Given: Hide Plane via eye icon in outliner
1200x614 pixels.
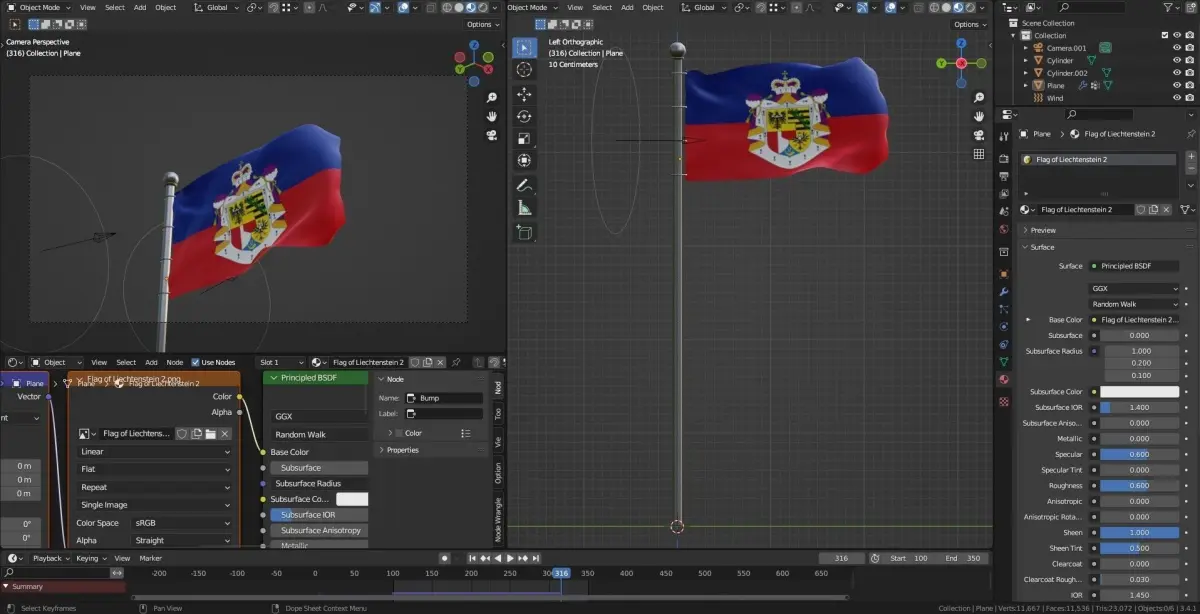Looking at the screenshot, I should click(x=1176, y=86).
